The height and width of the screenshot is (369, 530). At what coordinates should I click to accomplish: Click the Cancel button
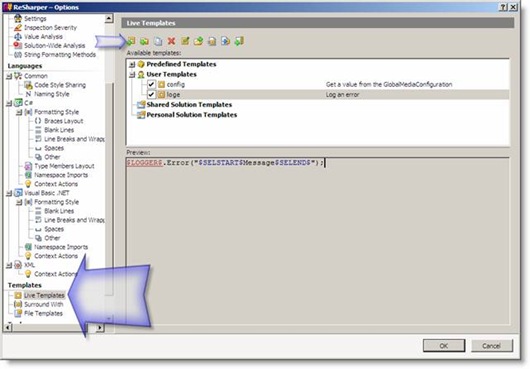pos(491,346)
